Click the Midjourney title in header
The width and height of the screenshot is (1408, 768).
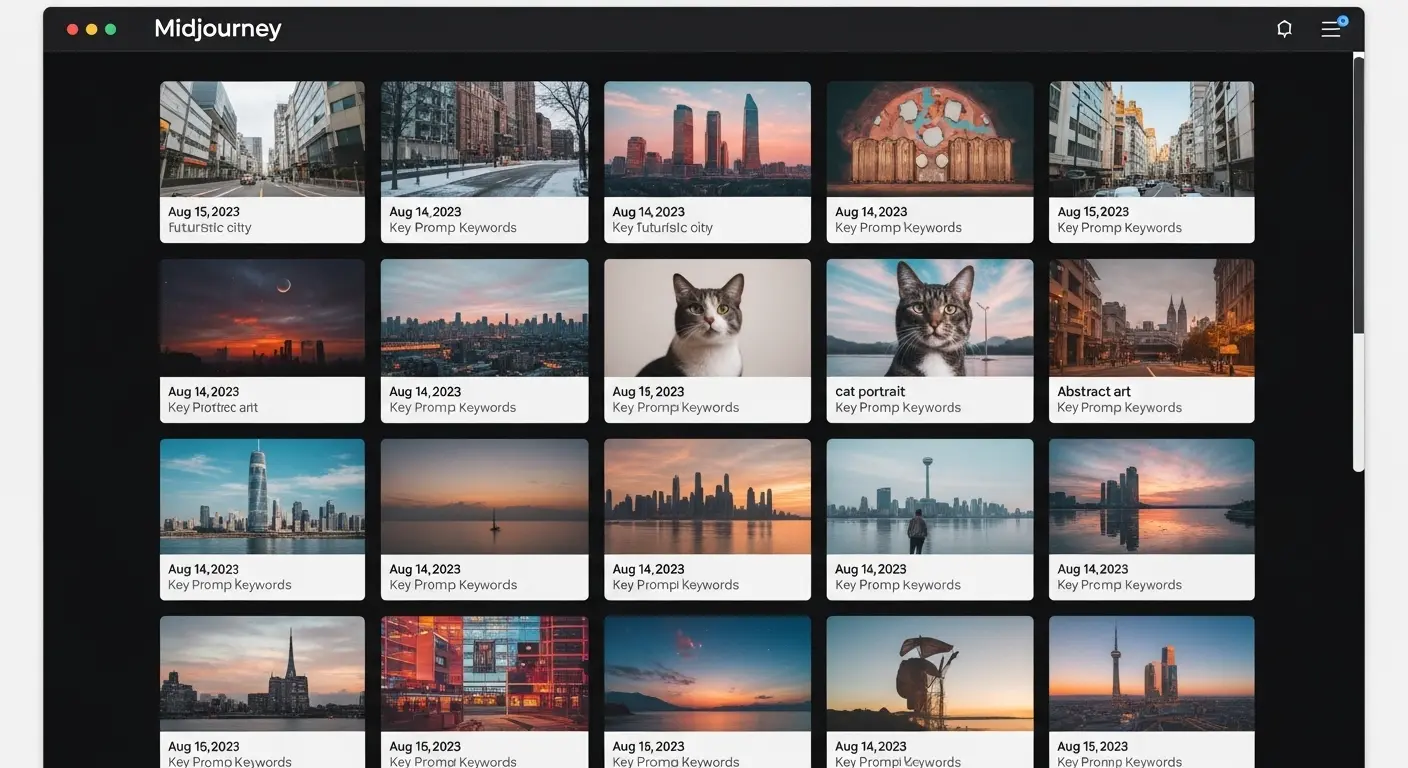(217, 29)
